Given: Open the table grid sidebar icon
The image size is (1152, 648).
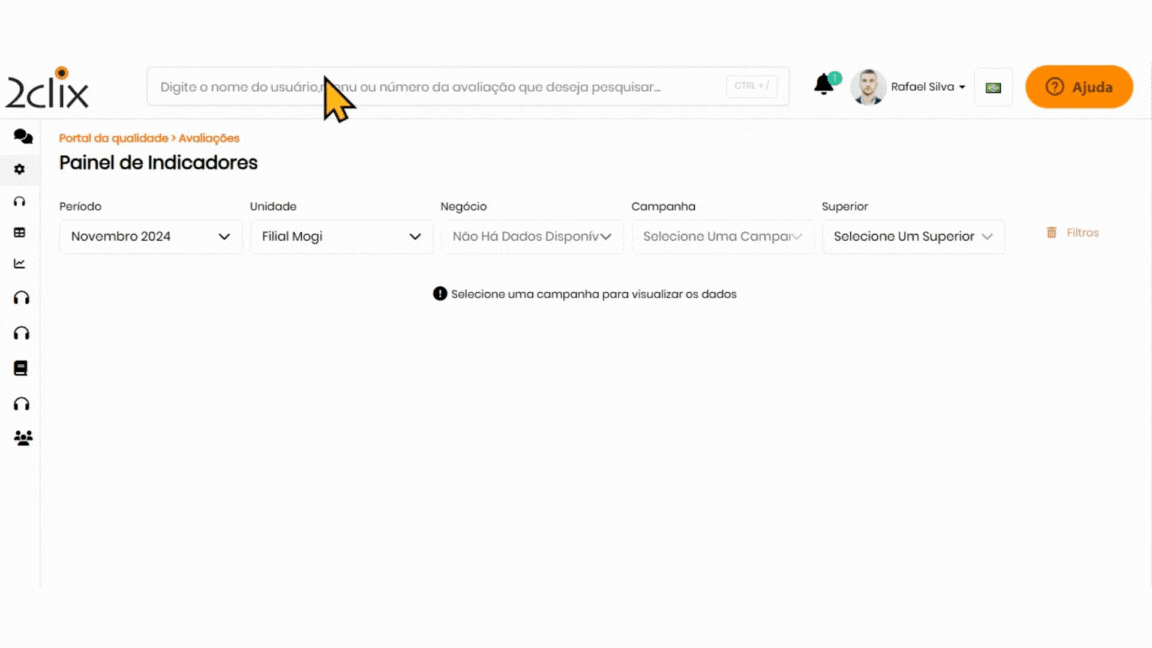Looking at the screenshot, I should pos(19,233).
